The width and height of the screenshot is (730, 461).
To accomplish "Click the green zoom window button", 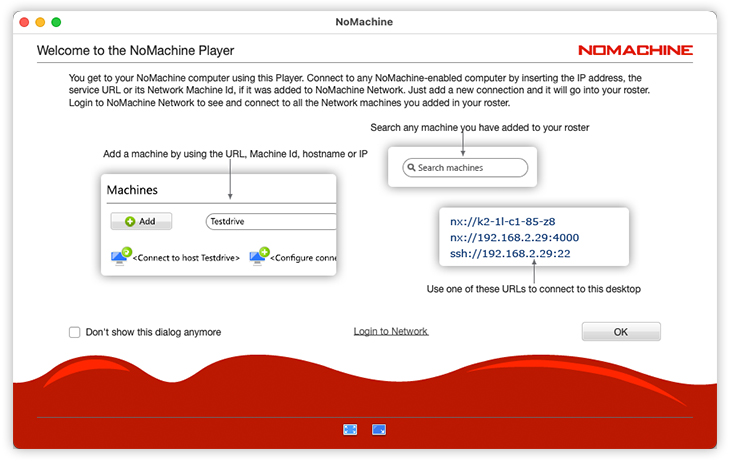I will click(x=57, y=21).
